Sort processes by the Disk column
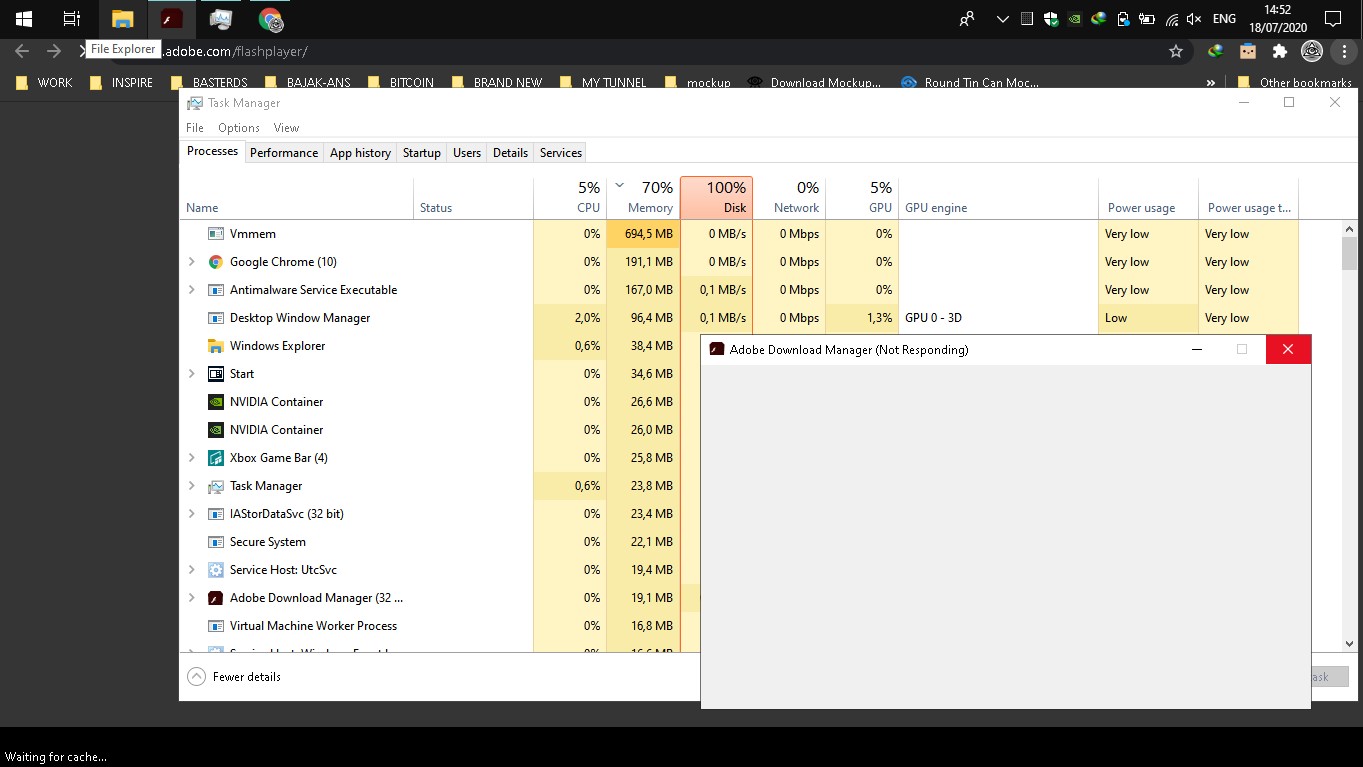 tap(716, 198)
